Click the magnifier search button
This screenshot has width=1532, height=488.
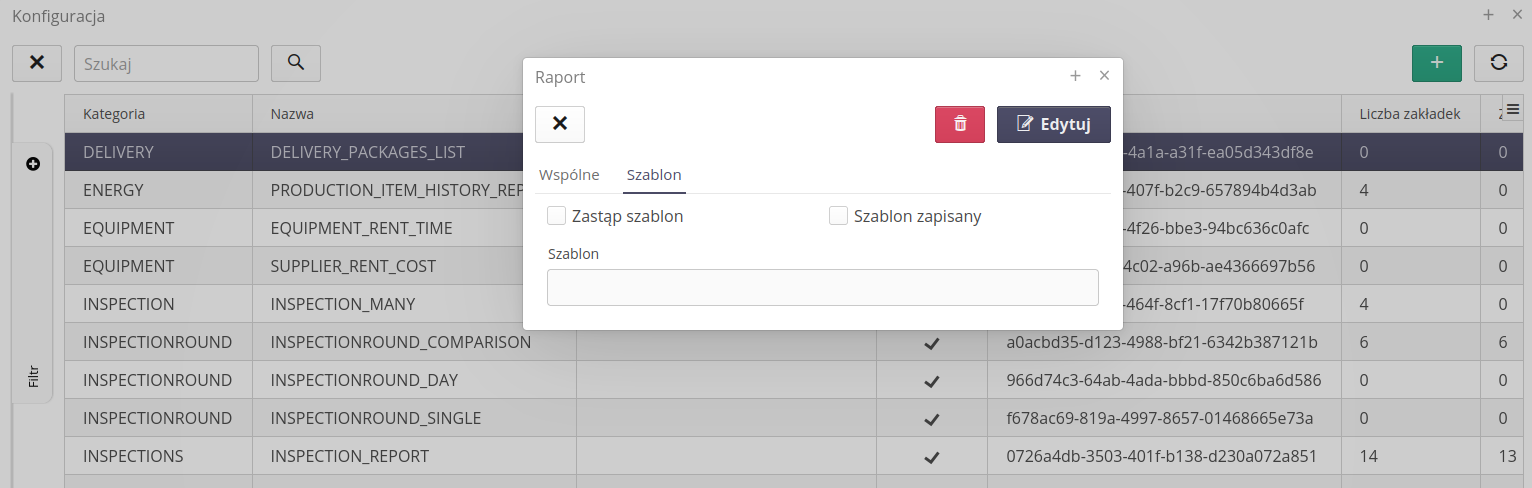296,62
